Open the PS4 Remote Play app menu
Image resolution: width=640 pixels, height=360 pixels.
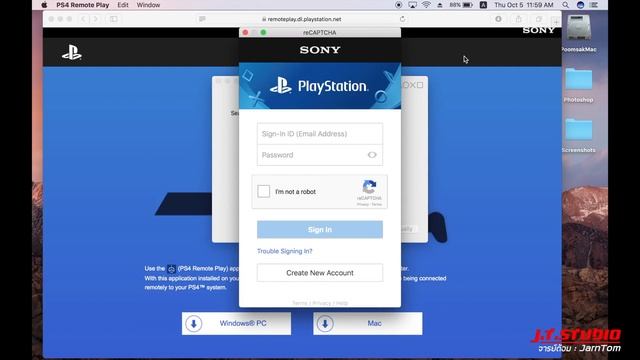click(x=82, y=5)
